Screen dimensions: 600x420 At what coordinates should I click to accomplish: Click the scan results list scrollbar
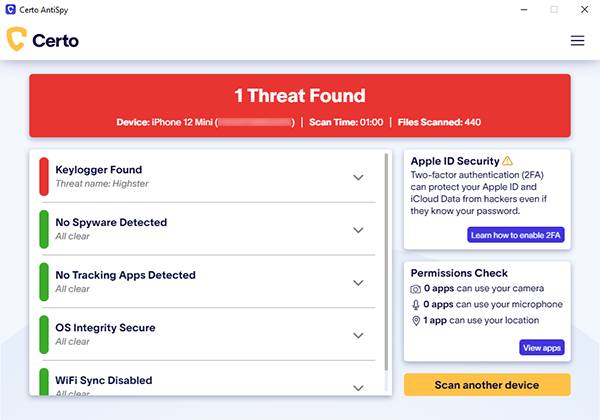pyautogui.click(x=386, y=262)
